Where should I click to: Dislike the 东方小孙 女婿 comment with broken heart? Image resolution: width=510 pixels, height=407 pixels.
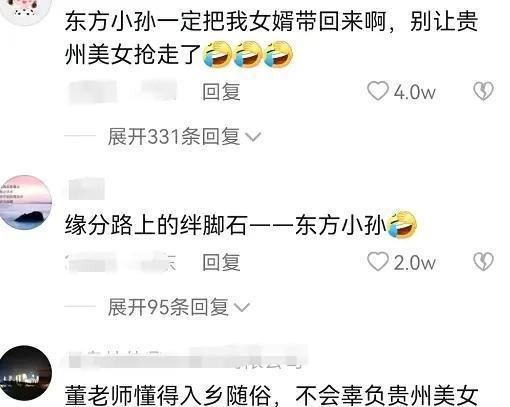click(x=483, y=91)
